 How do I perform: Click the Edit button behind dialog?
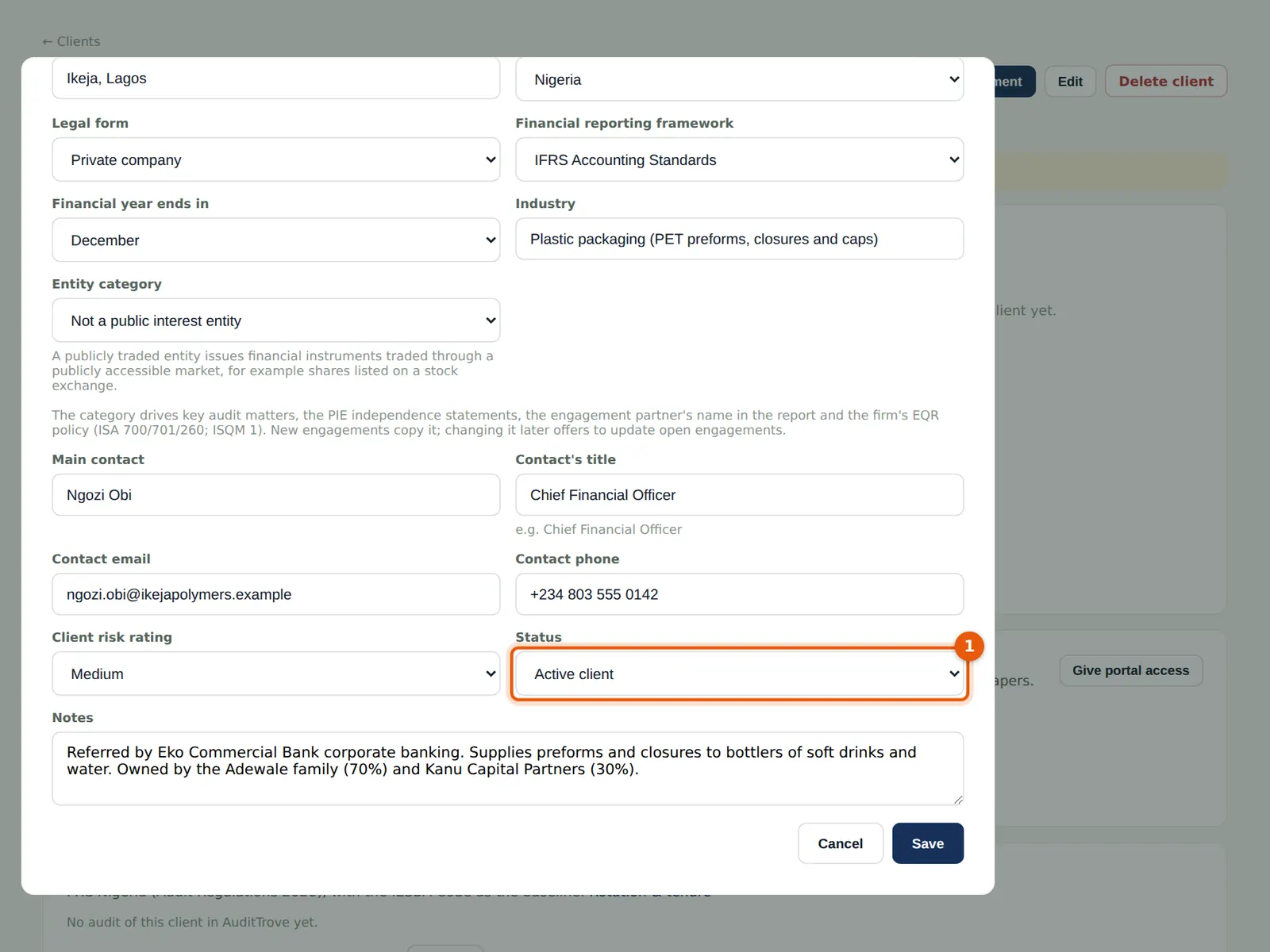click(x=1070, y=81)
